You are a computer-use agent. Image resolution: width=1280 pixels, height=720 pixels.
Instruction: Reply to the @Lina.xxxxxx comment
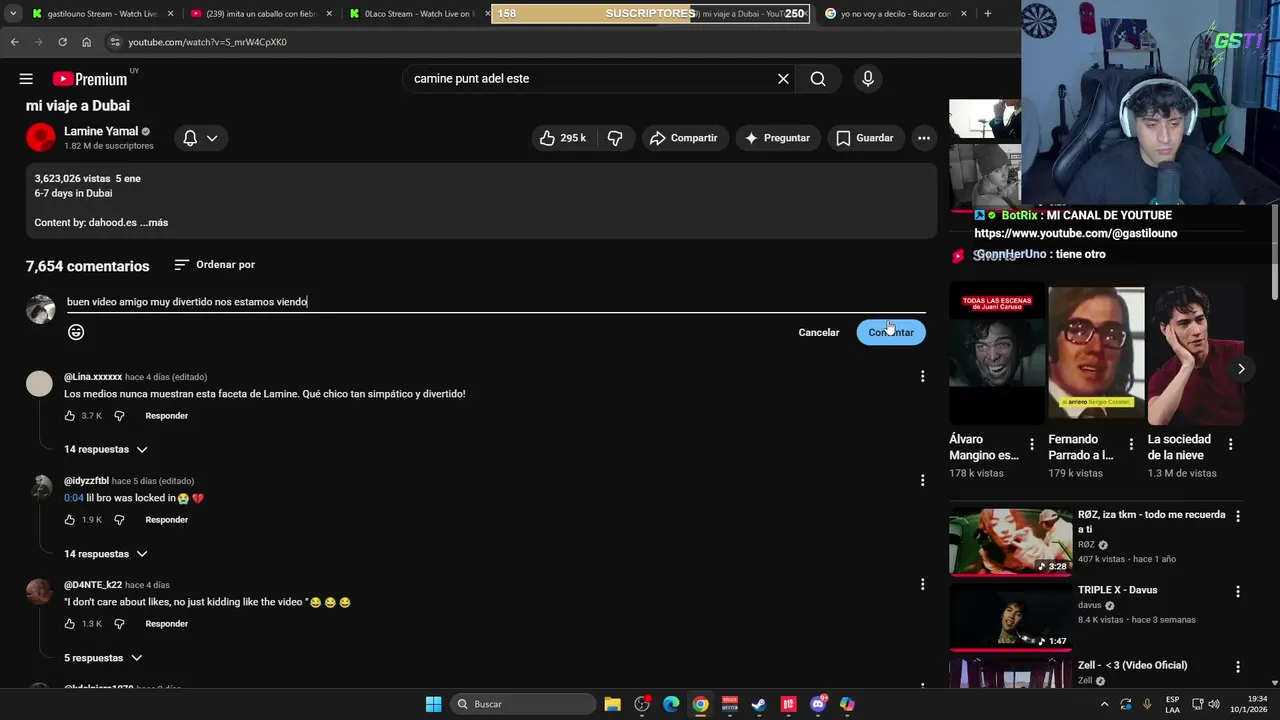pos(166,416)
